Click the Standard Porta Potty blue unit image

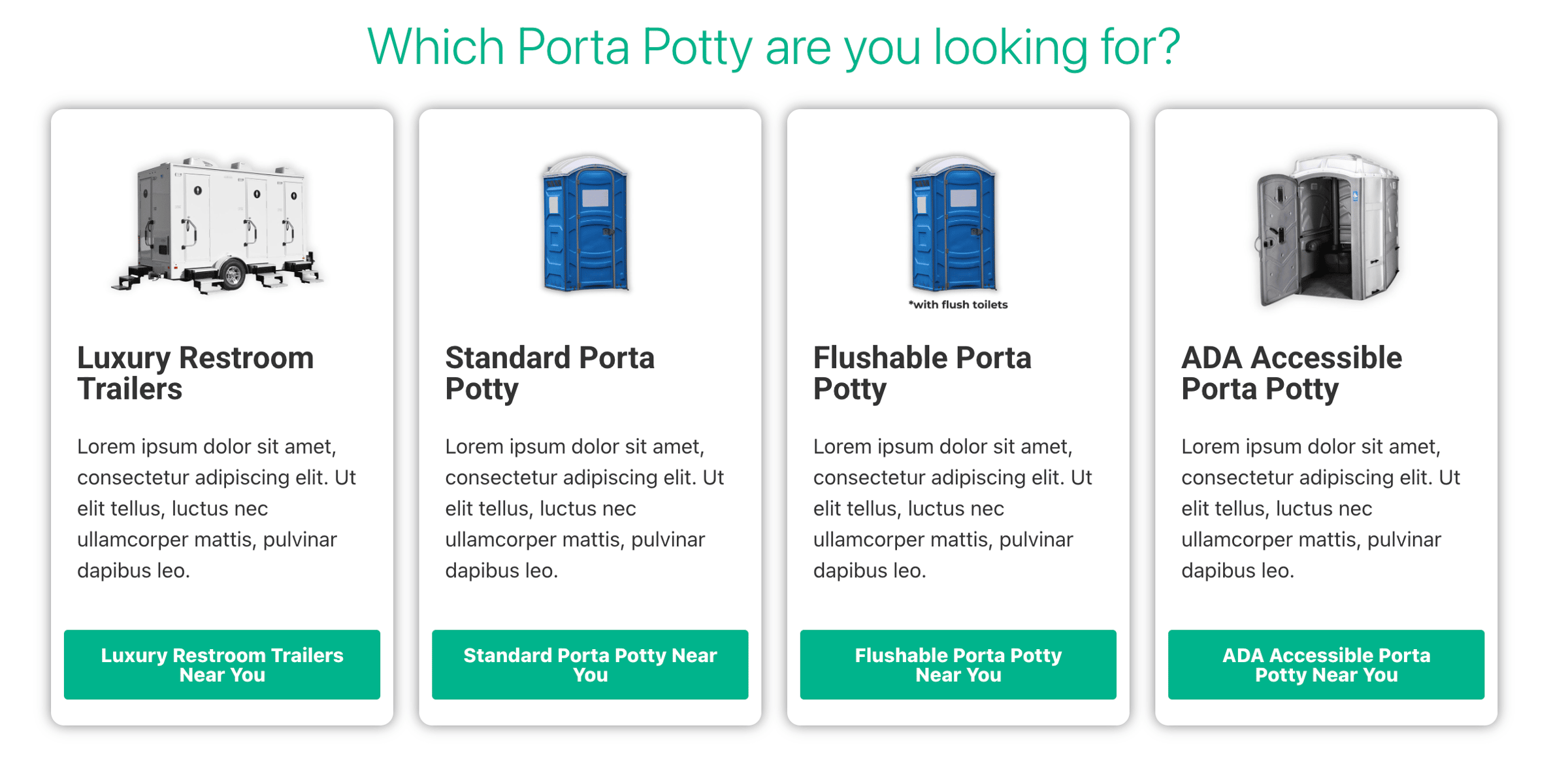[586, 224]
